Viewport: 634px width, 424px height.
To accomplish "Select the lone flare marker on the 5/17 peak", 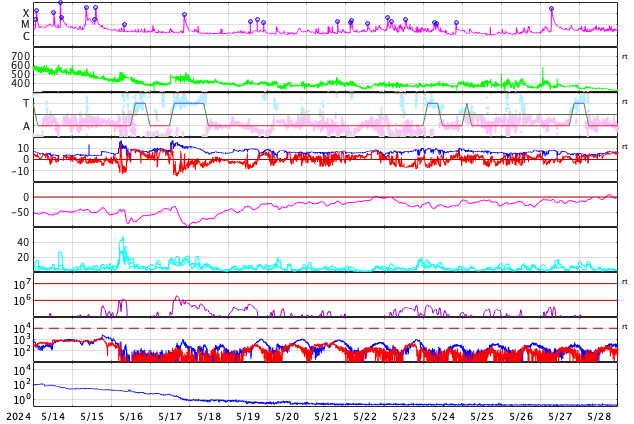I will pos(184,15).
